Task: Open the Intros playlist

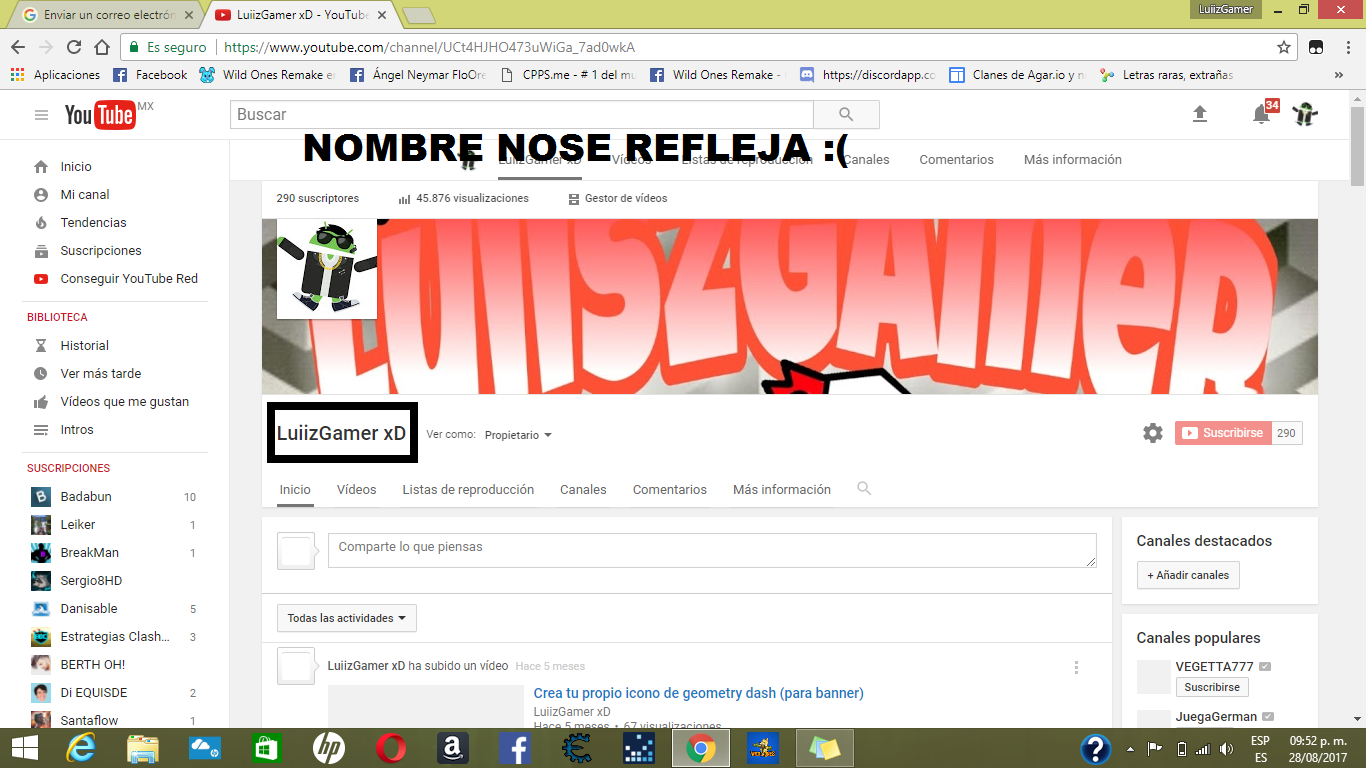Action: (77, 430)
